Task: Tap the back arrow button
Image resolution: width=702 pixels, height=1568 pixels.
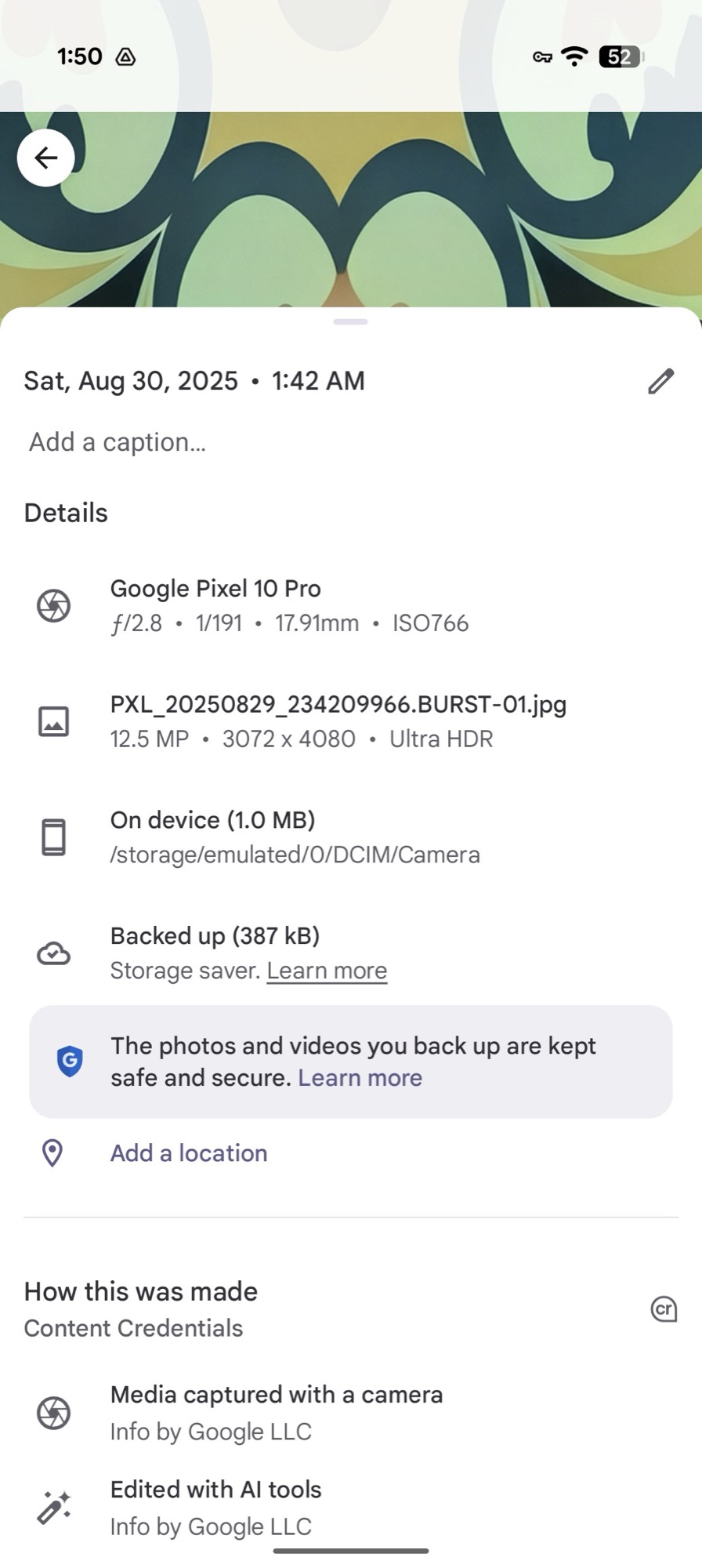Action: [46, 158]
